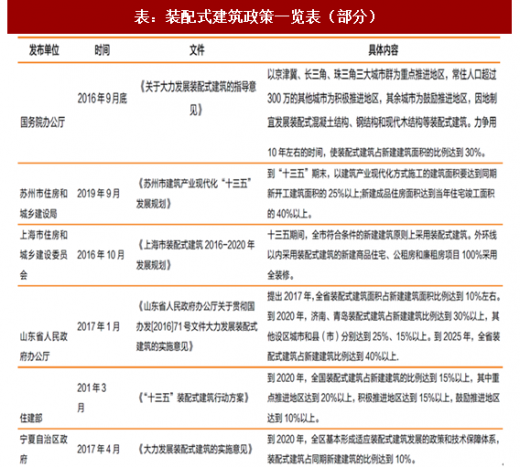Select the 时间 column header
520x467 pixels.
pyautogui.click(x=102, y=50)
